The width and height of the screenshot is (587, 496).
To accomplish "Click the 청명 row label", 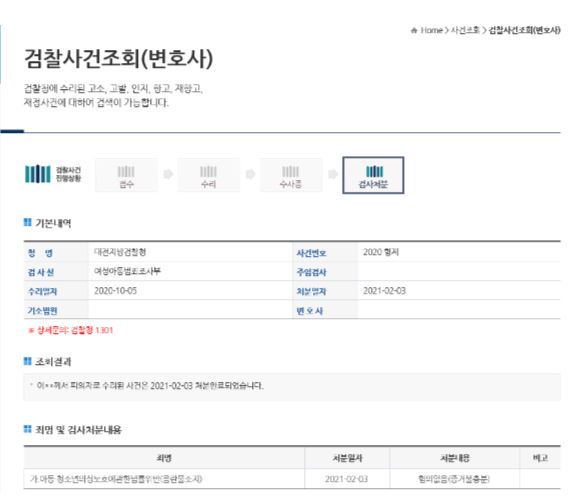I will coord(40,253).
